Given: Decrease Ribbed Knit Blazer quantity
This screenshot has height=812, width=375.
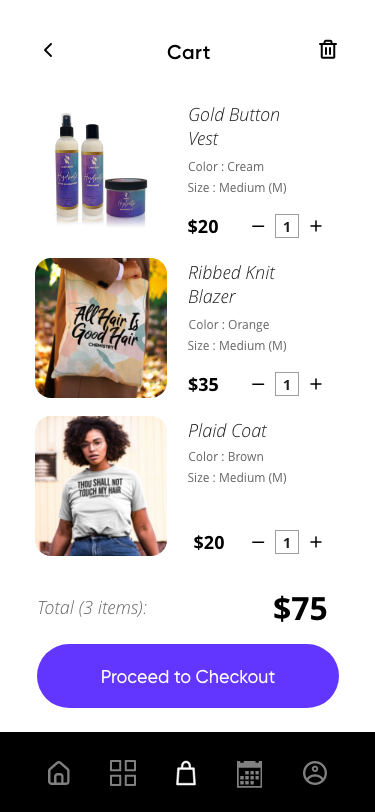Looking at the screenshot, I should point(258,384).
